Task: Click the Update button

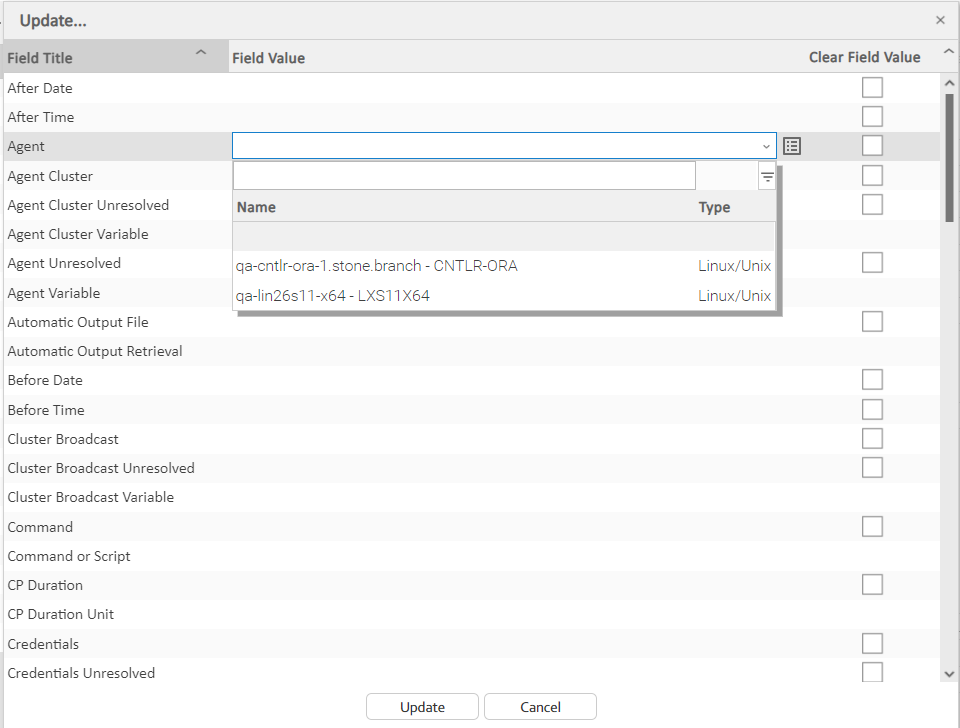Action: (422, 707)
